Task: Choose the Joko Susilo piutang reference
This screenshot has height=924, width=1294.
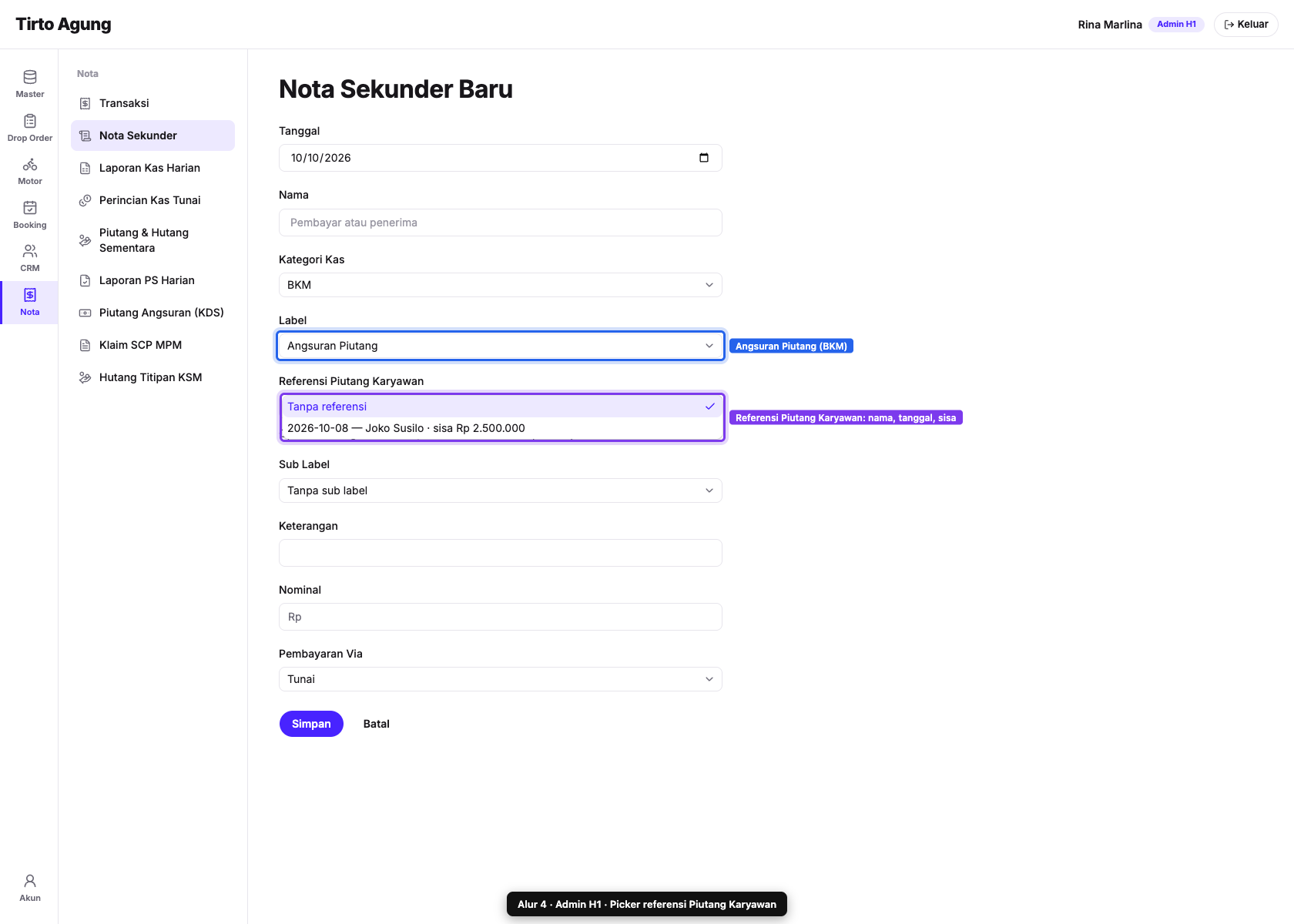Action: tap(501, 428)
